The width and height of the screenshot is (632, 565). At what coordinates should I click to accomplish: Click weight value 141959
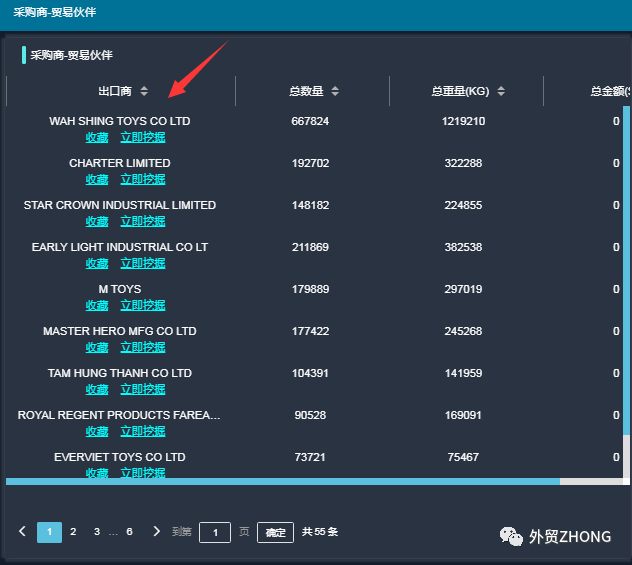464,373
